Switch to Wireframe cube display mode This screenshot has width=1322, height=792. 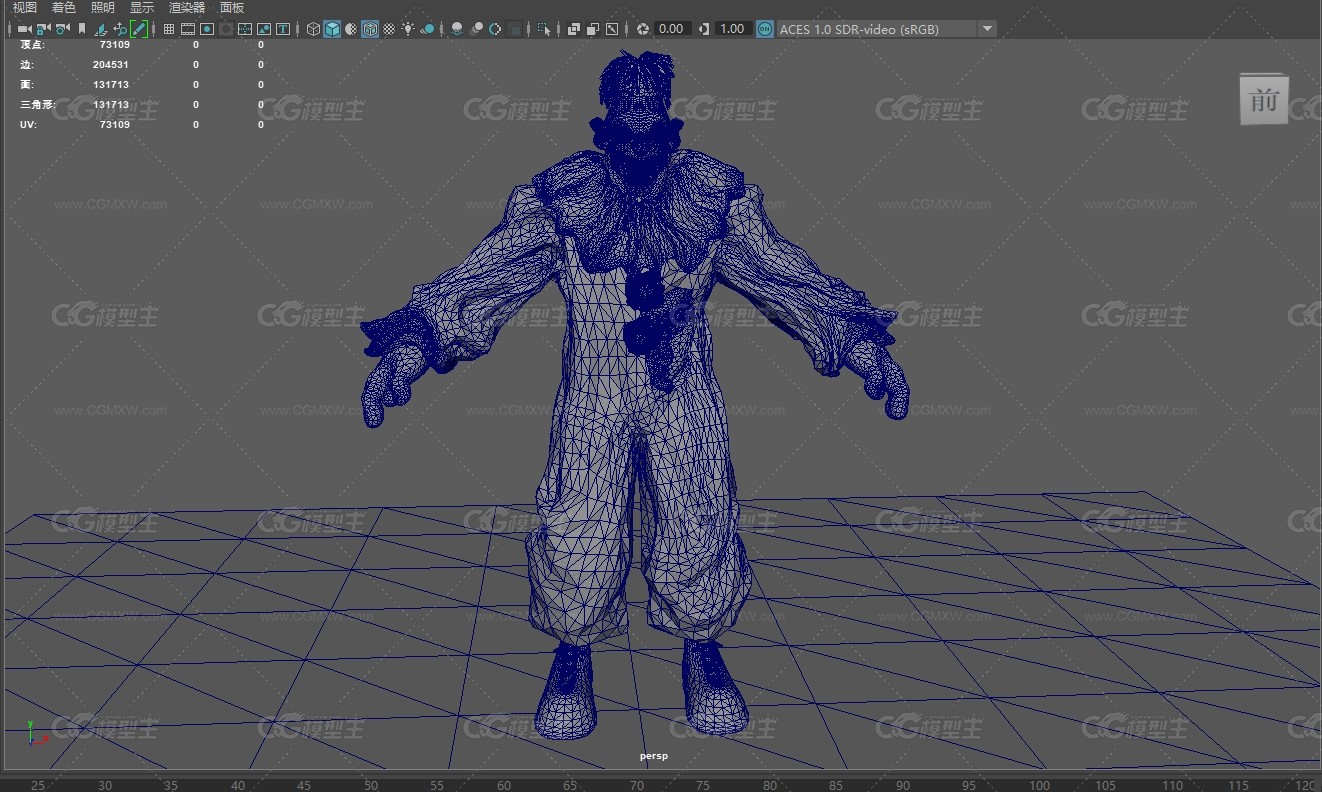click(313, 29)
